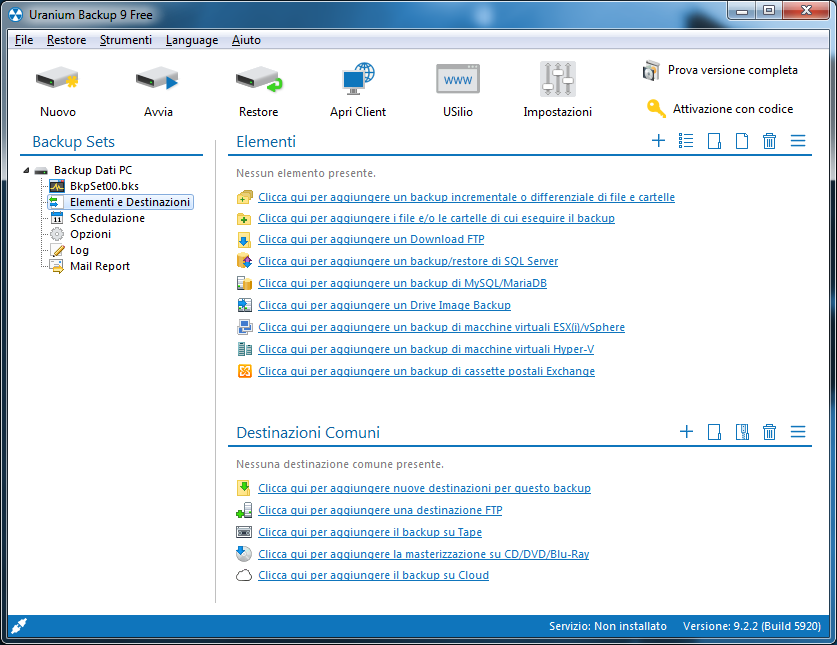Start the backup using the Avvia icon
Screen dimensions: 837x645
coord(157,80)
